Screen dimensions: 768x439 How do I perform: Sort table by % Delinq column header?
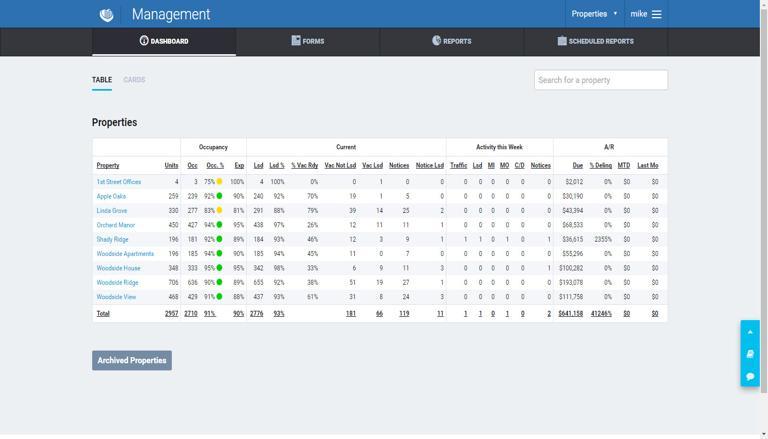600,166
